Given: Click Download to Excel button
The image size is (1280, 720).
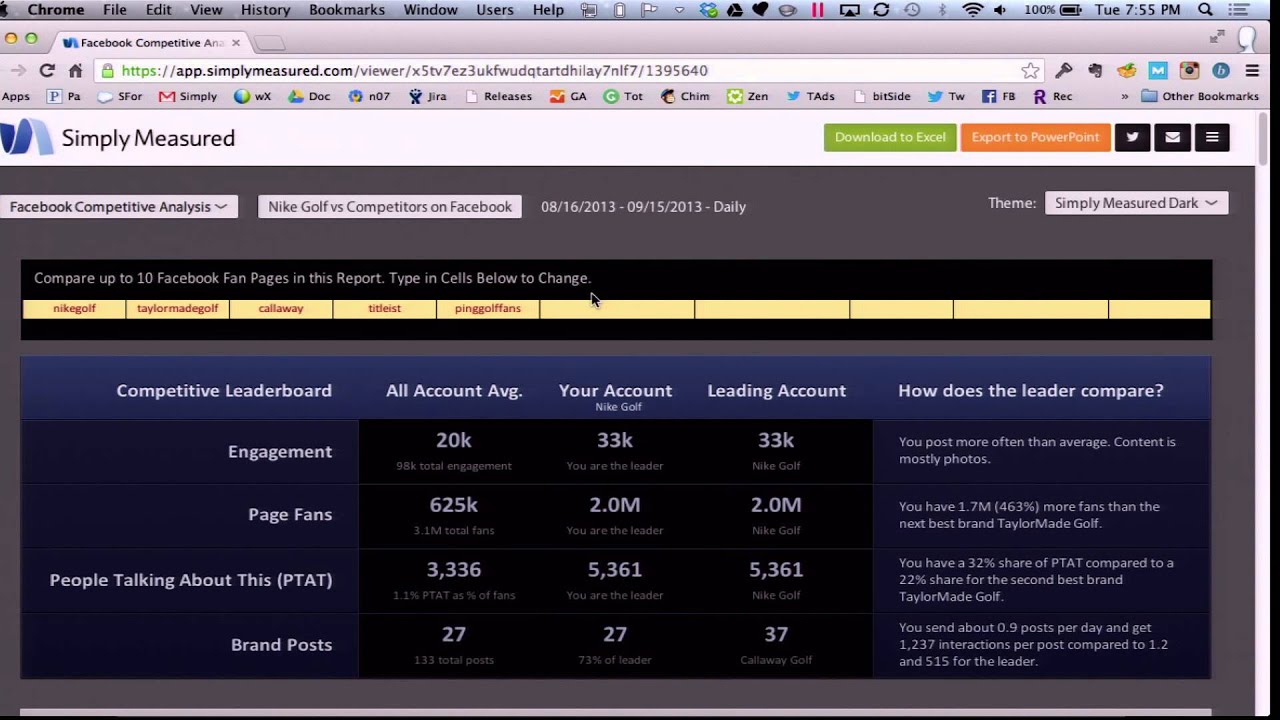Looking at the screenshot, I should pyautogui.click(x=890, y=137).
